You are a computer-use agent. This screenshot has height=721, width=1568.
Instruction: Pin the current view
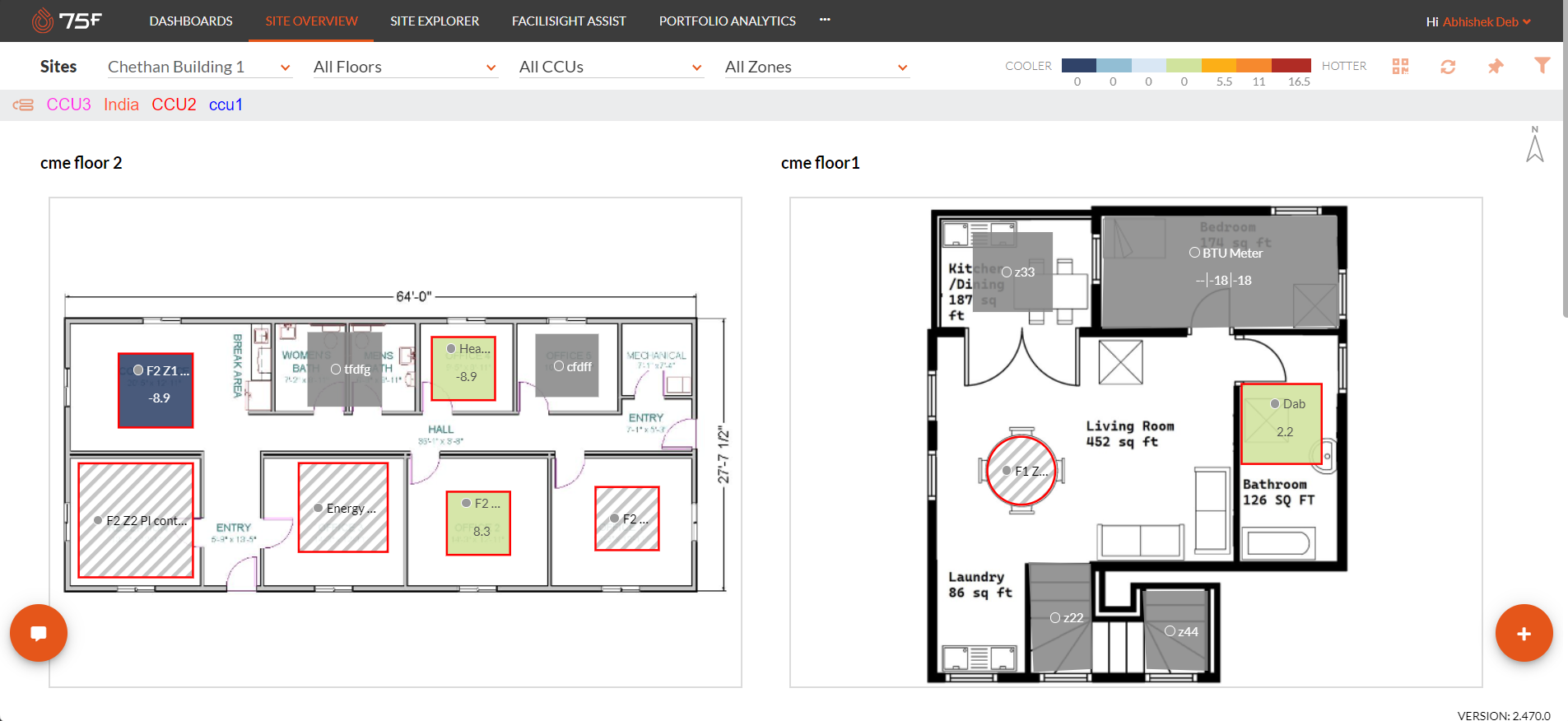click(x=1496, y=67)
